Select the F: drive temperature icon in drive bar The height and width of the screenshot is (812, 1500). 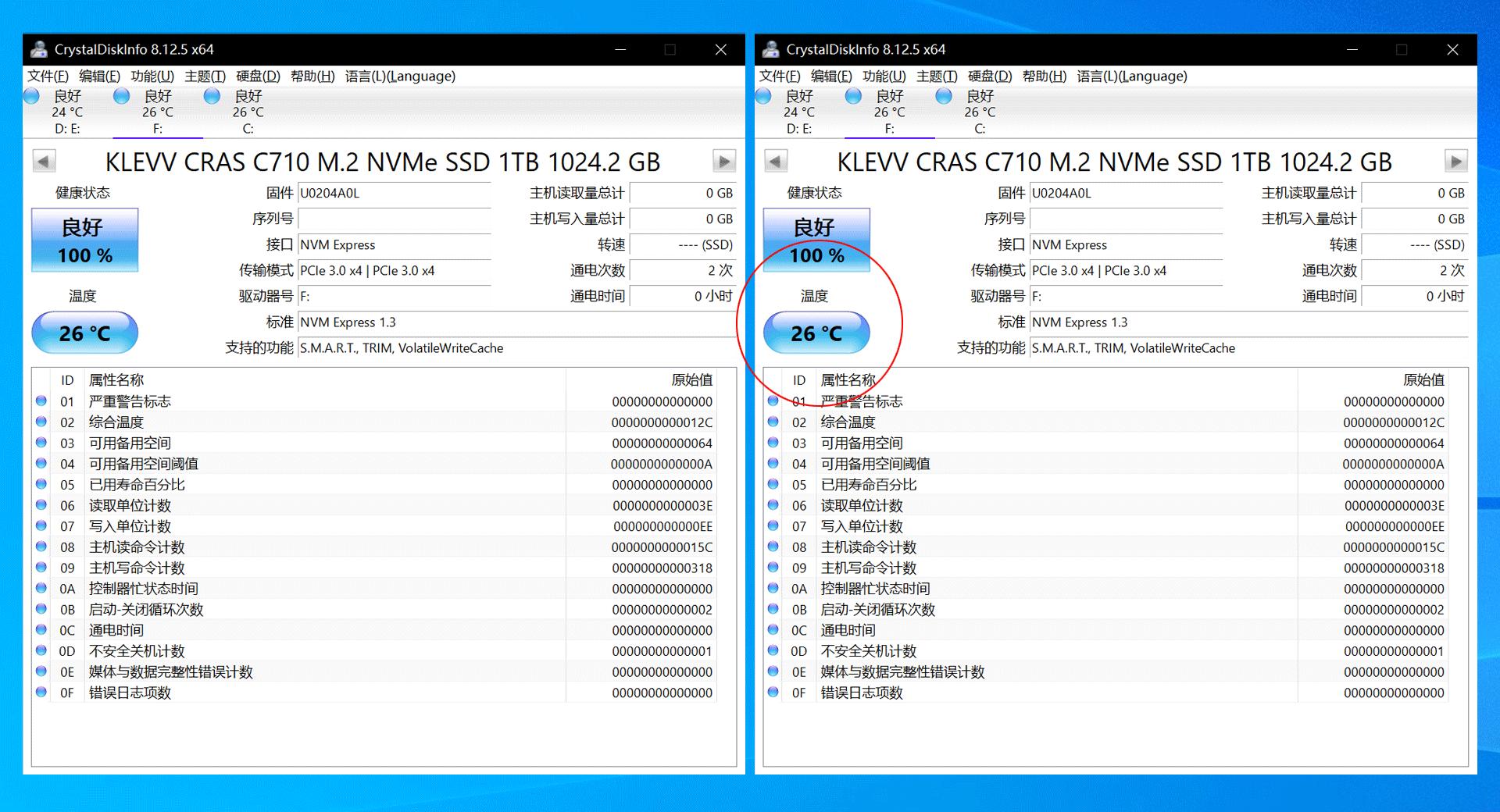point(122,96)
